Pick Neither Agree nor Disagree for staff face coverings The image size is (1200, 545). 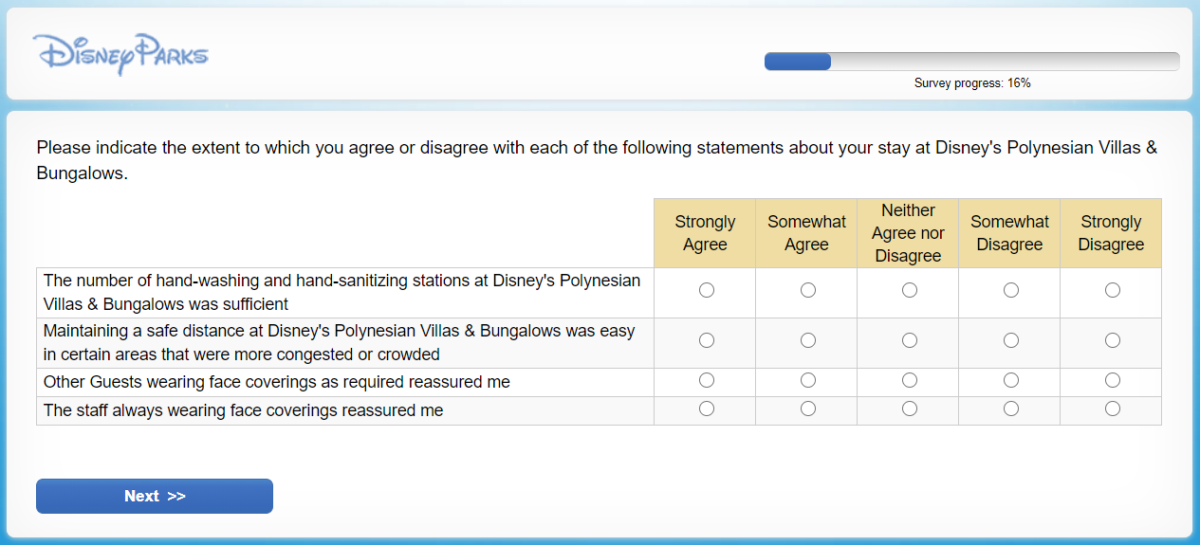click(909, 408)
